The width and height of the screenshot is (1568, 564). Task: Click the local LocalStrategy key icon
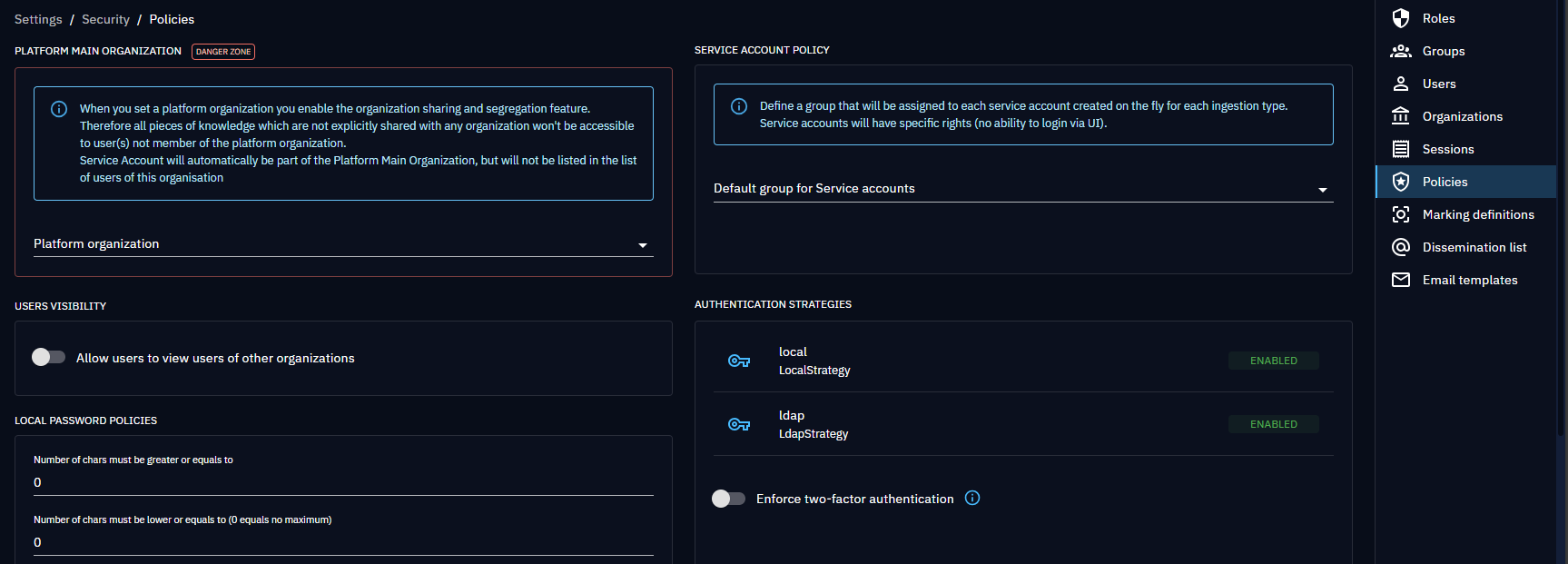point(739,361)
